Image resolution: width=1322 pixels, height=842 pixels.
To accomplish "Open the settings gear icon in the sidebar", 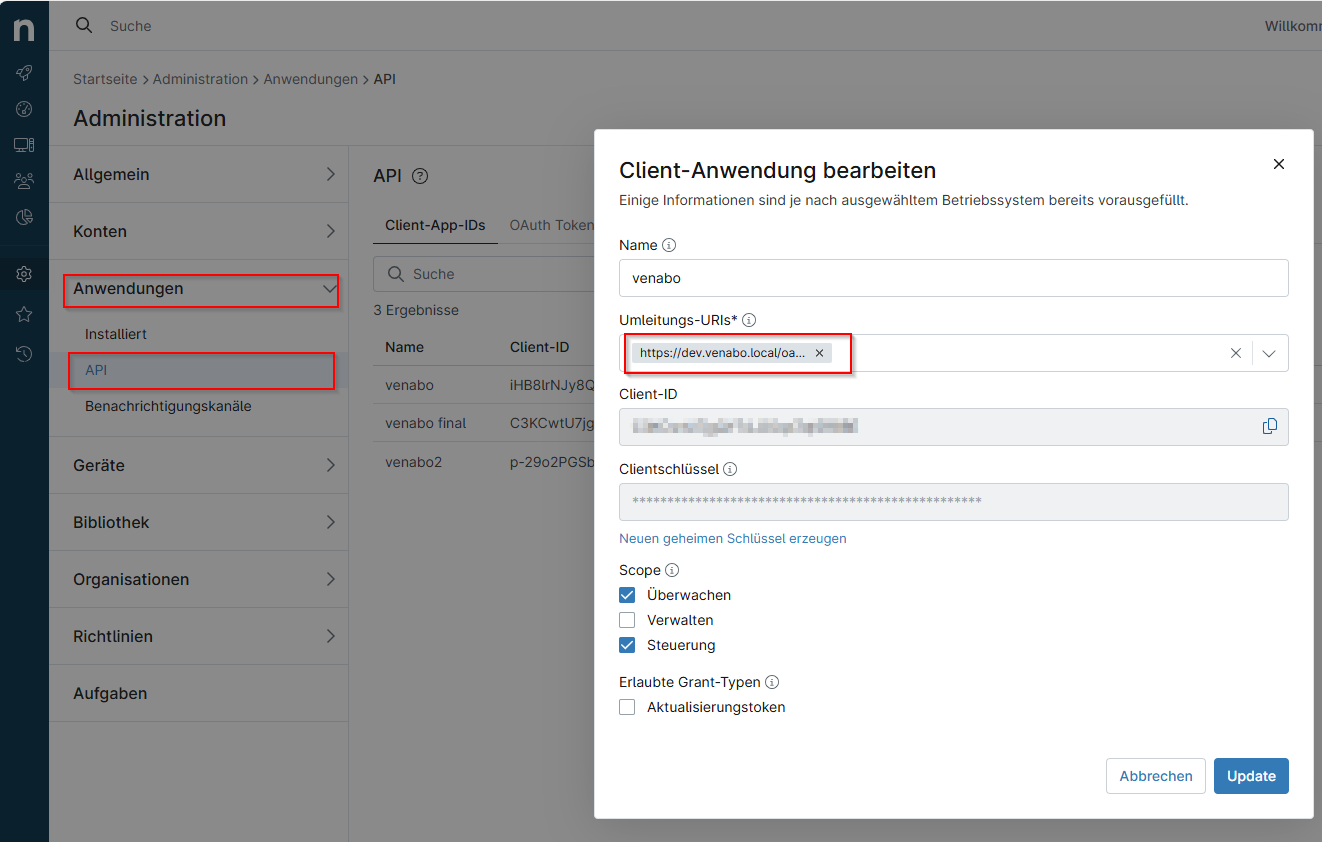I will click(x=24, y=274).
